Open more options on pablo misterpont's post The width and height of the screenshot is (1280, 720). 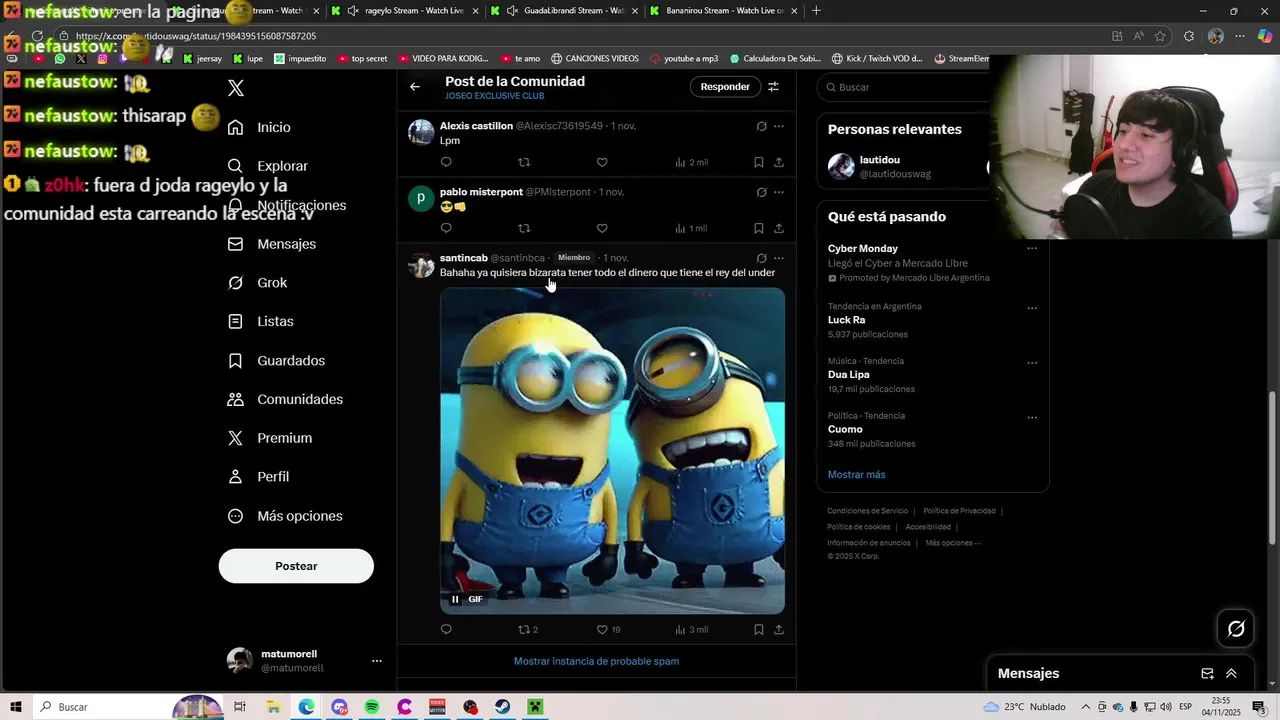(x=779, y=192)
